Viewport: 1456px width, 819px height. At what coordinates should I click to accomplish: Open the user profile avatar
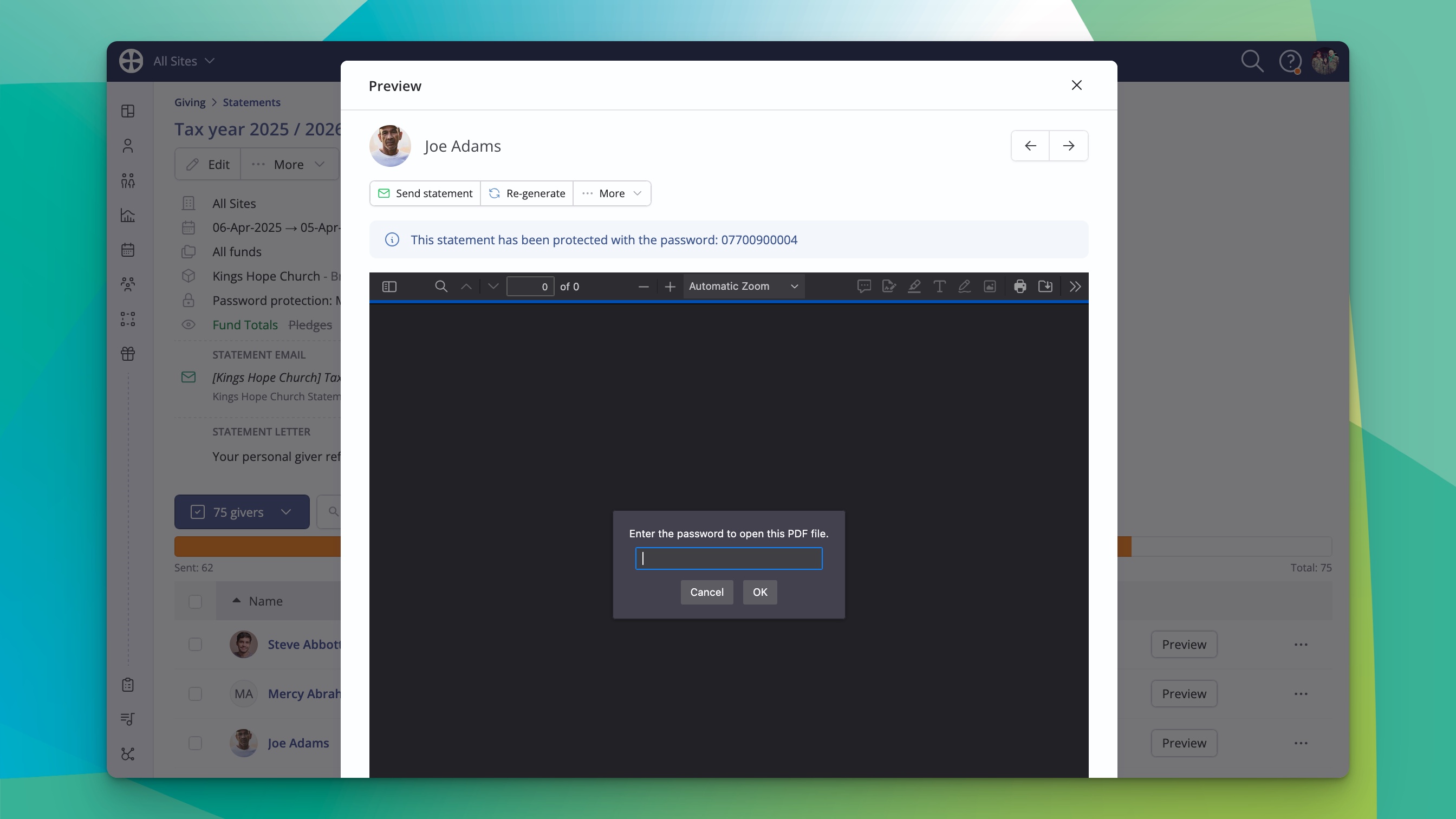point(1325,61)
